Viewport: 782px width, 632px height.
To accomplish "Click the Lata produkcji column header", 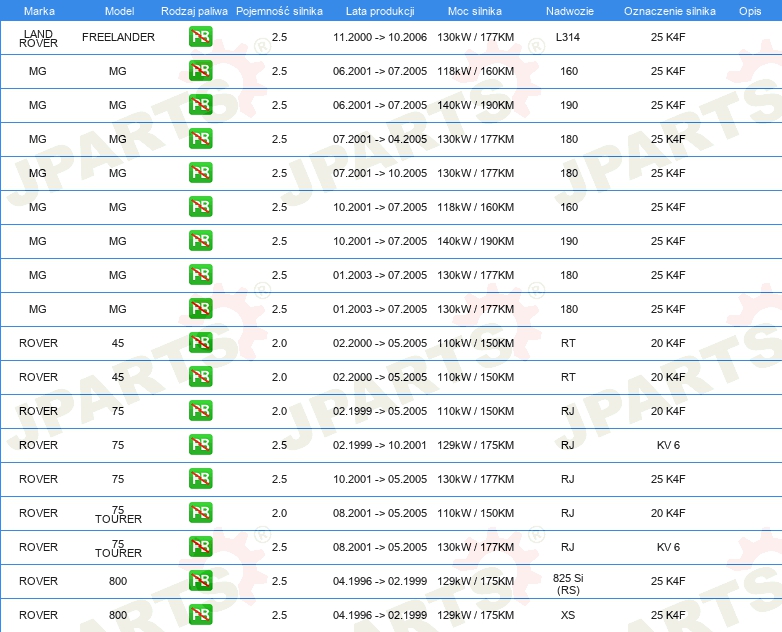I will tap(380, 11).
